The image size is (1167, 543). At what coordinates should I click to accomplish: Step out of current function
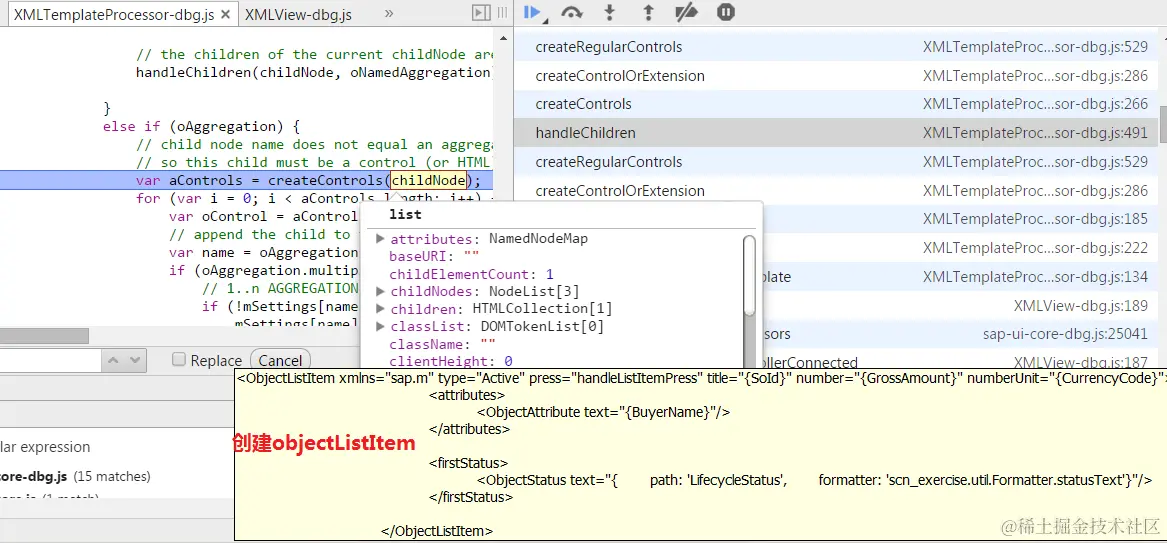pyautogui.click(x=648, y=12)
